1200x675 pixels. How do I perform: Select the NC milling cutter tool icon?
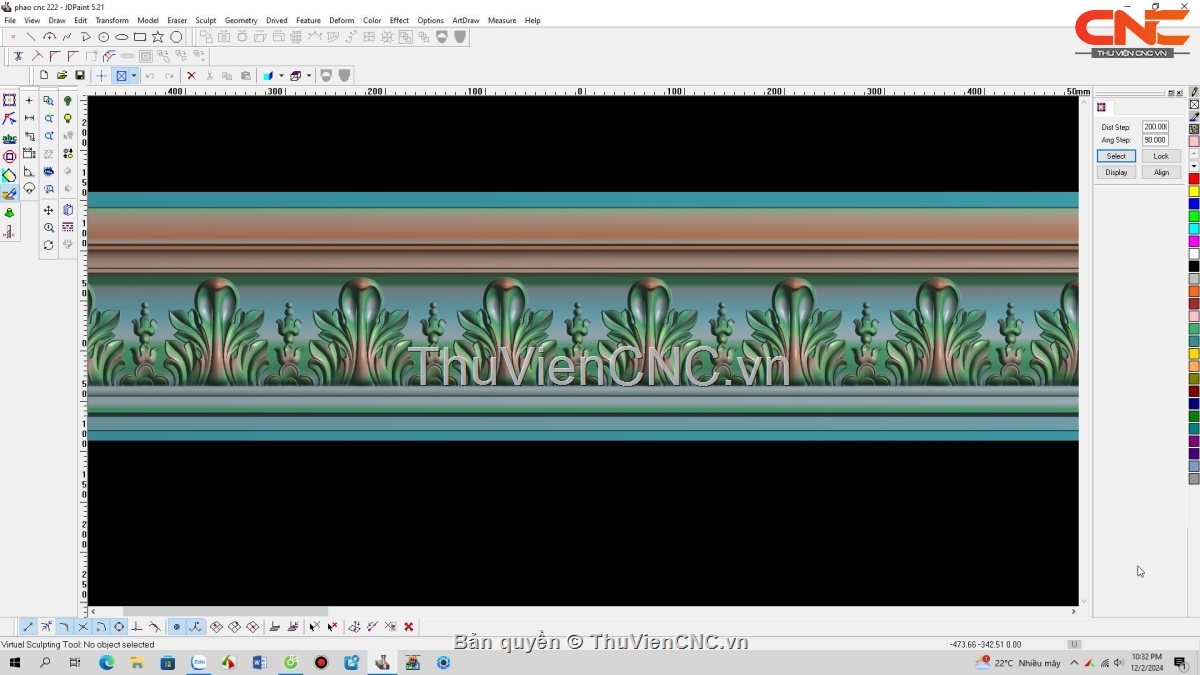pos(9,232)
